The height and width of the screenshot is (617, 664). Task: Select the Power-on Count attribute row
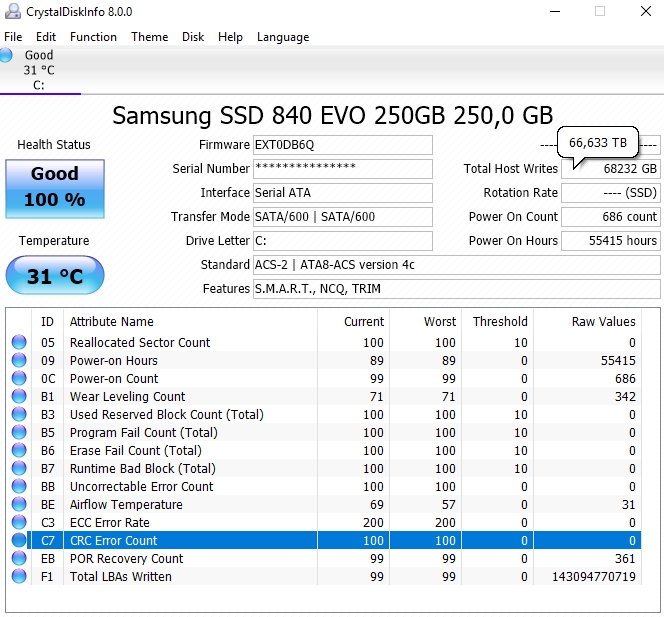324,378
